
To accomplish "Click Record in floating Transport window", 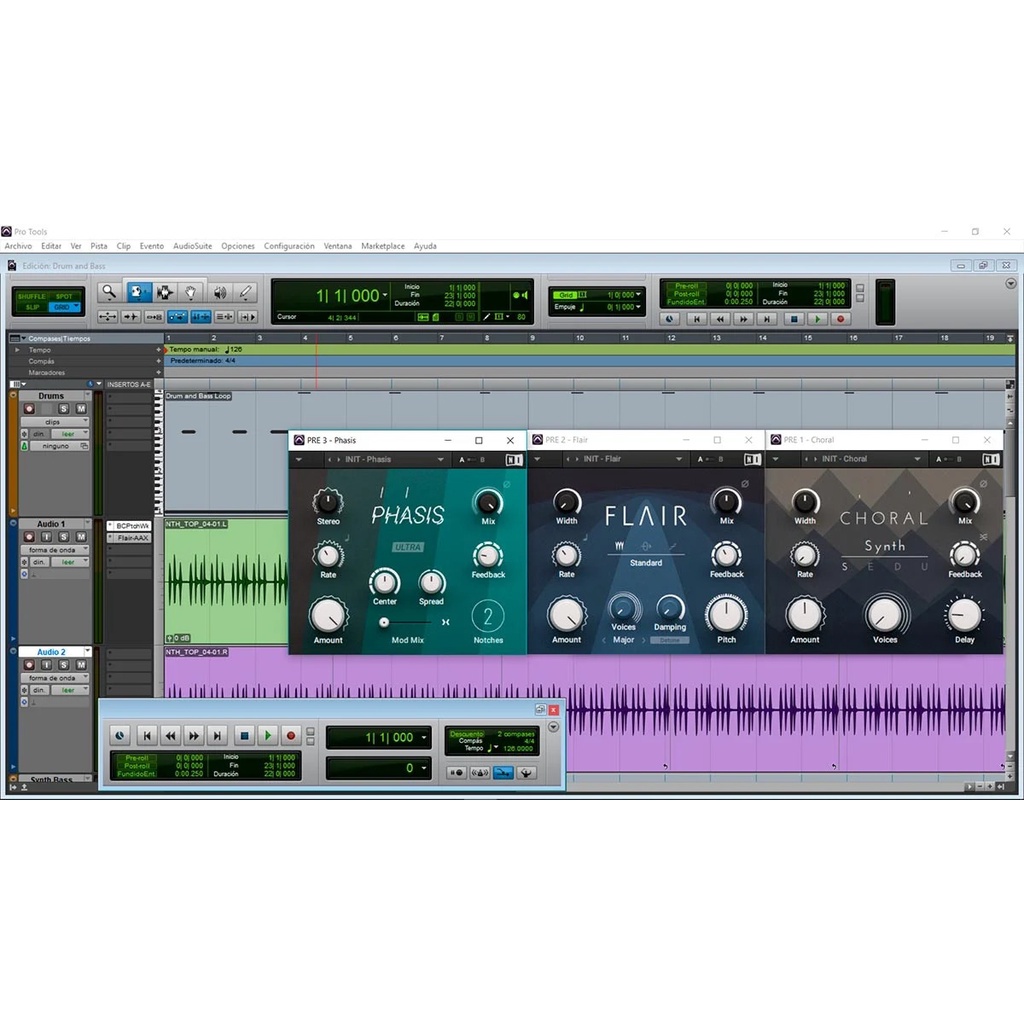I will click(291, 736).
